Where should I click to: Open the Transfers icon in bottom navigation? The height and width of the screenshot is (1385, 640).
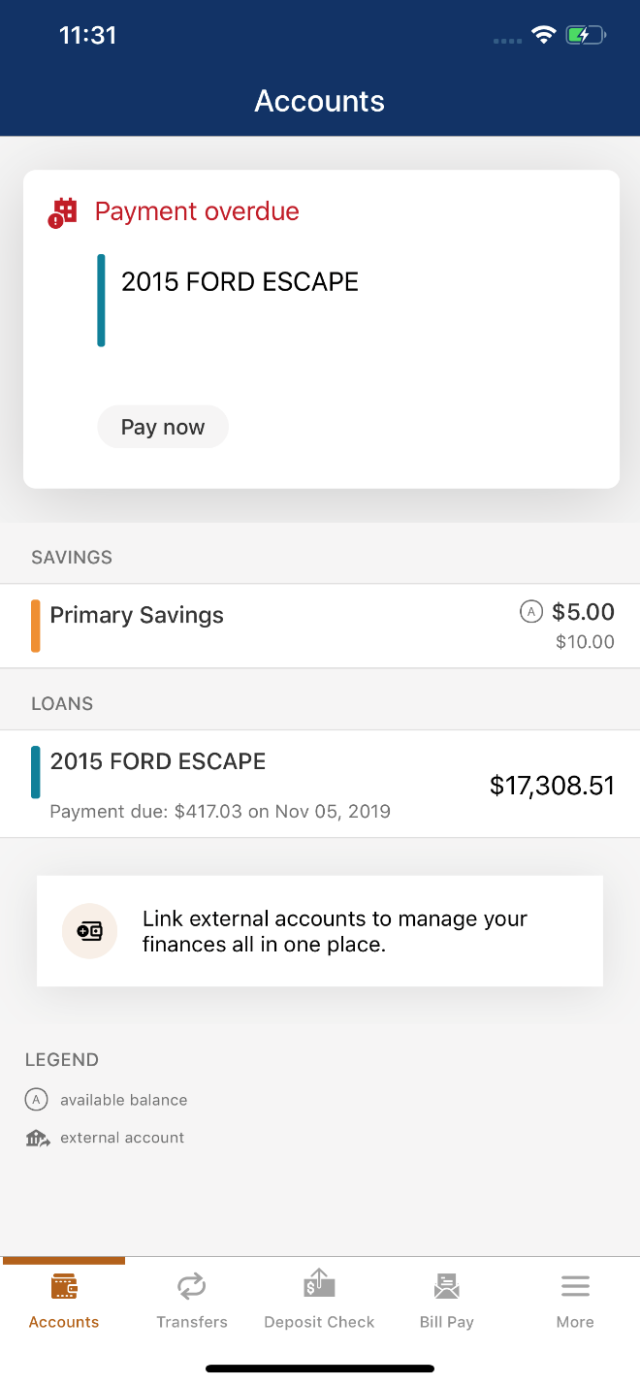(x=192, y=1286)
